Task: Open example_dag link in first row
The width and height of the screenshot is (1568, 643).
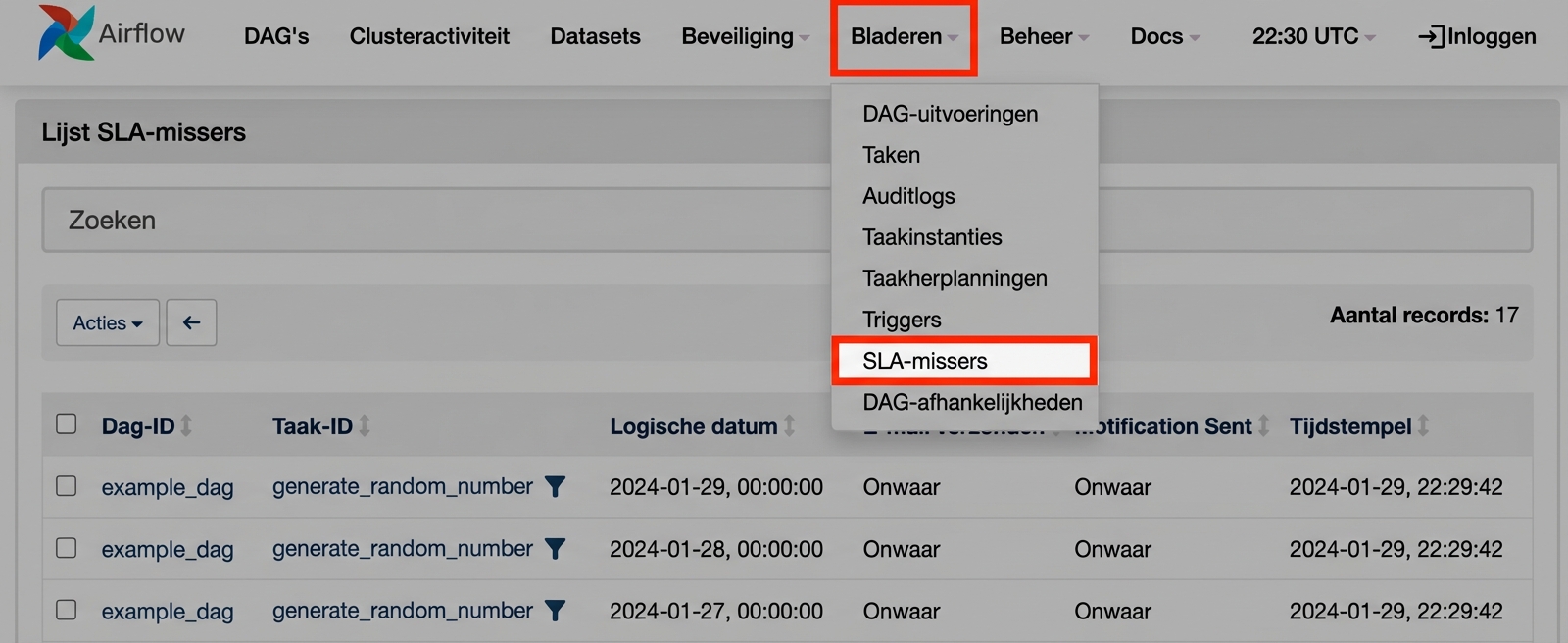Action: (x=168, y=487)
